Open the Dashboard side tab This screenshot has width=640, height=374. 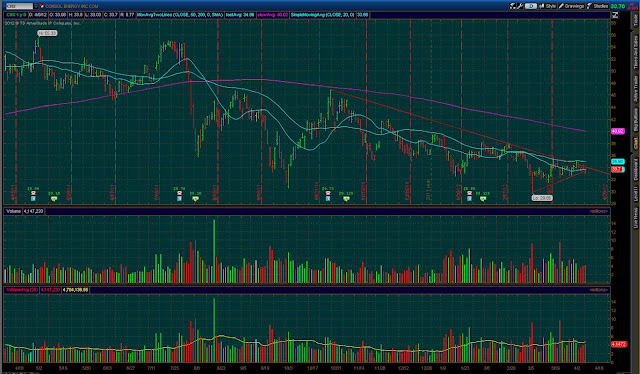pyautogui.click(x=635, y=169)
